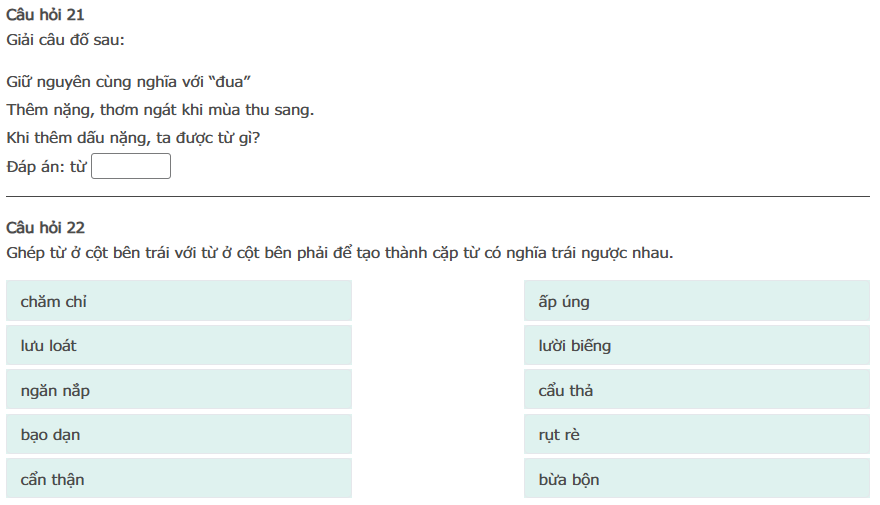The height and width of the screenshot is (505, 880).
Task: Click the question 22 instruction starting "Ghép từ"
Action: (x=340, y=253)
